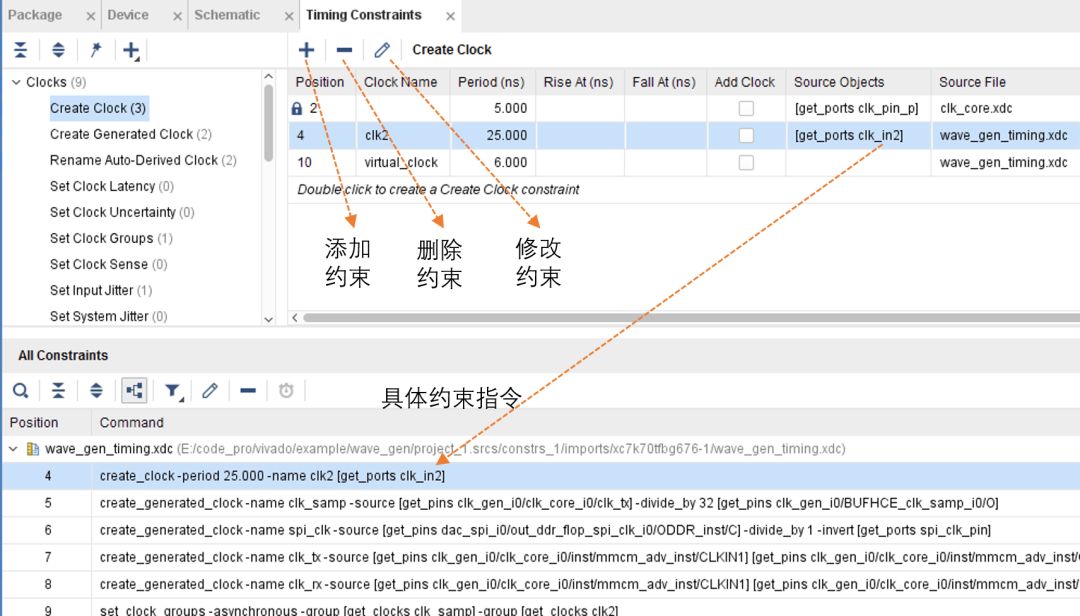Click the disabled clock icon in All Constraints
Image resolution: width=1080 pixels, height=616 pixels.
coord(286,391)
